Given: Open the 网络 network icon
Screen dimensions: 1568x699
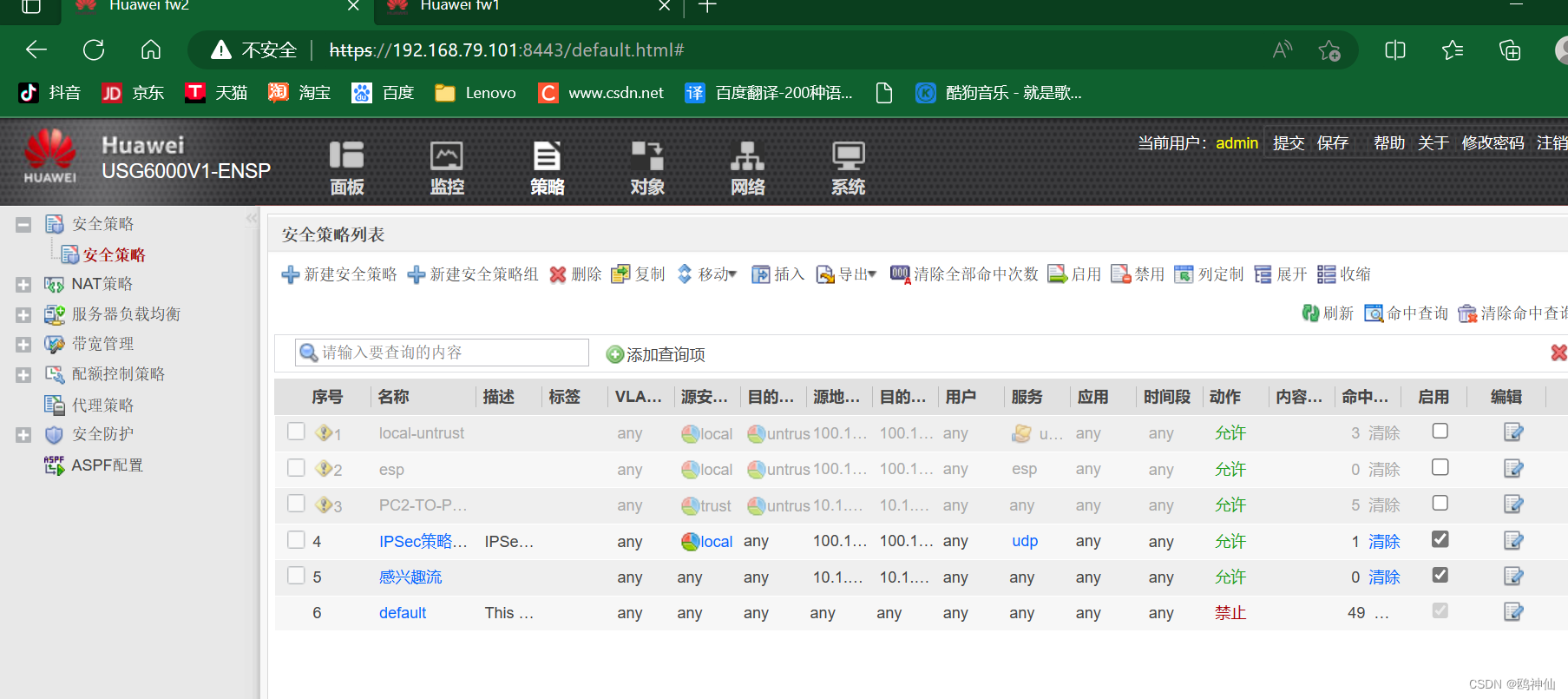Looking at the screenshot, I should click(x=748, y=168).
